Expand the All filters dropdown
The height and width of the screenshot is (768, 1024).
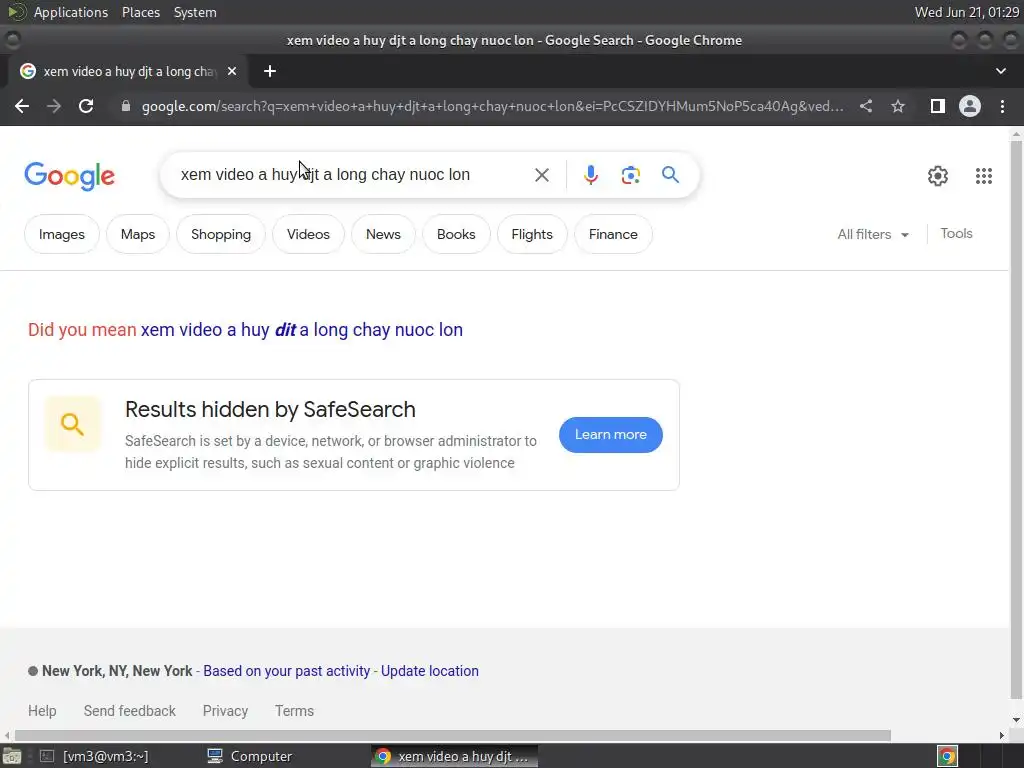[873, 234]
